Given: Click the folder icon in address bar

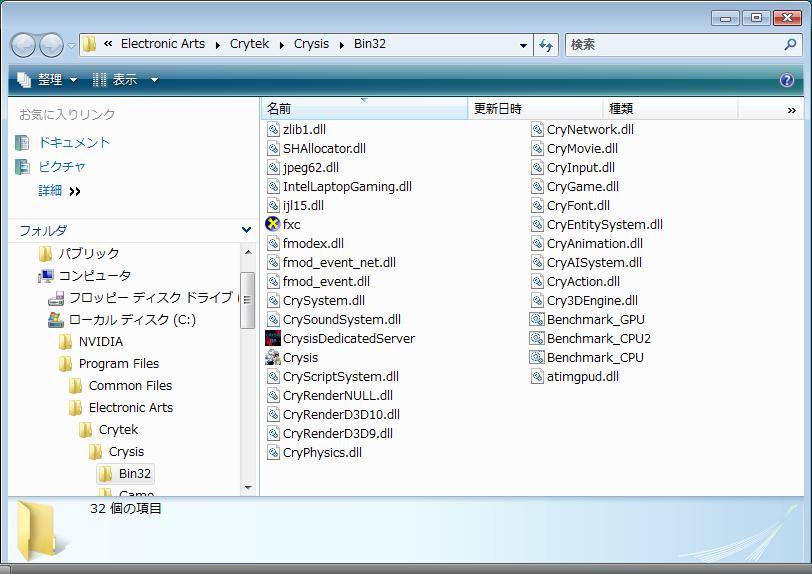Looking at the screenshot, I should (x=89, y=45).
